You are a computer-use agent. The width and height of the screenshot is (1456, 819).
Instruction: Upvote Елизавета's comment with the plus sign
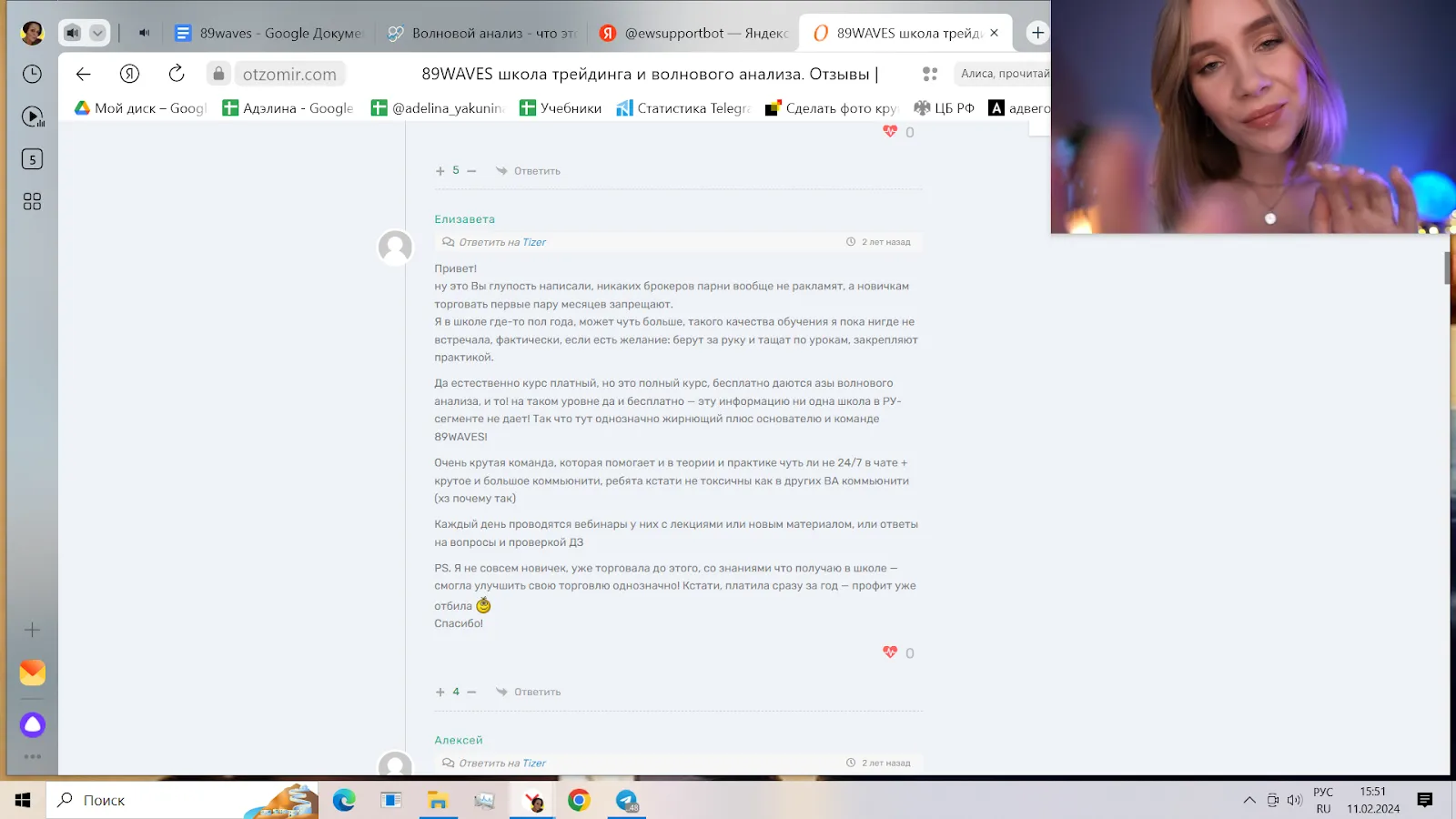coord(440,692)
